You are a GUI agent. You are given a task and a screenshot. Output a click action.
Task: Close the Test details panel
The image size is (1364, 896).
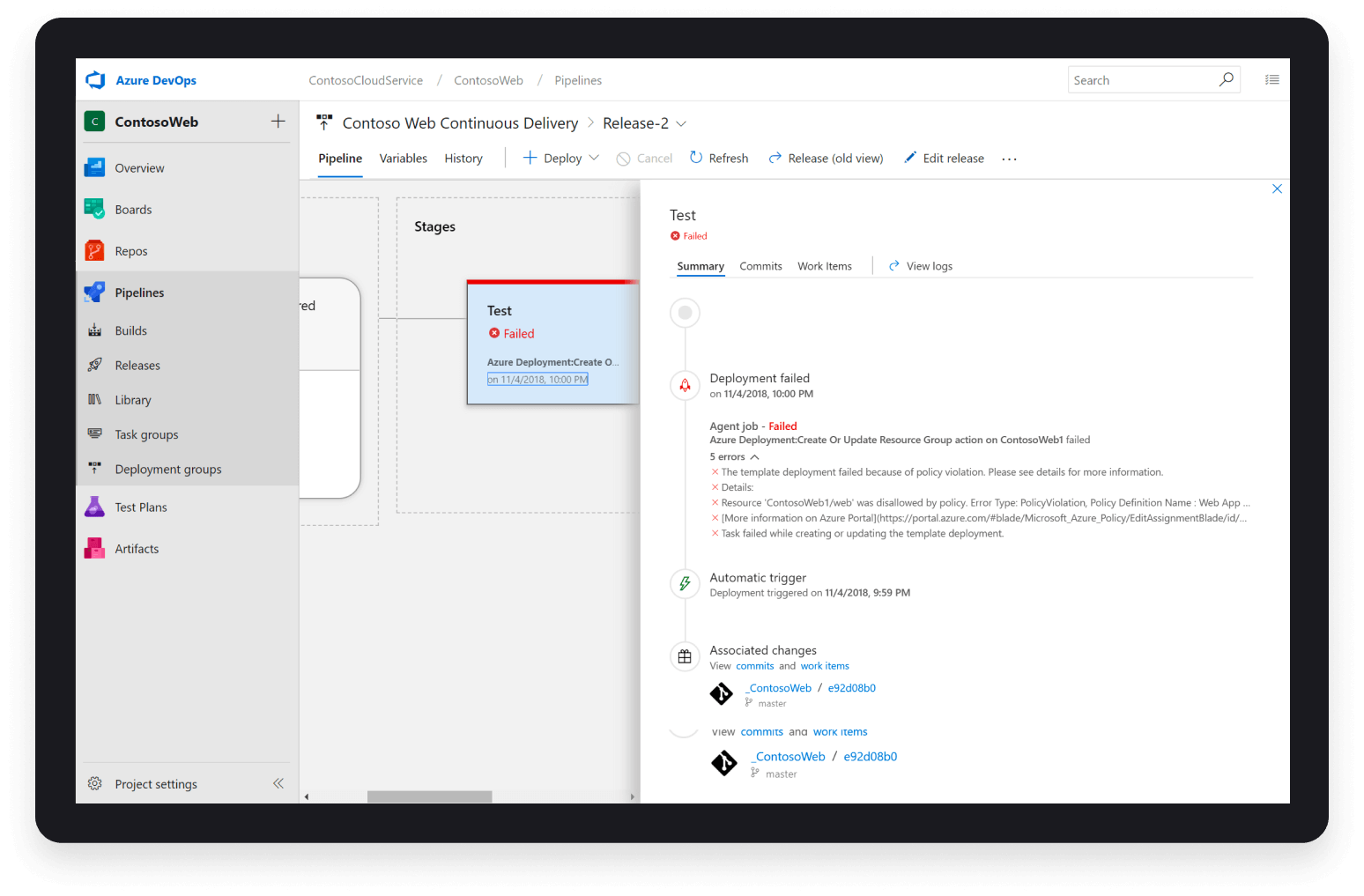(1277, 189)
